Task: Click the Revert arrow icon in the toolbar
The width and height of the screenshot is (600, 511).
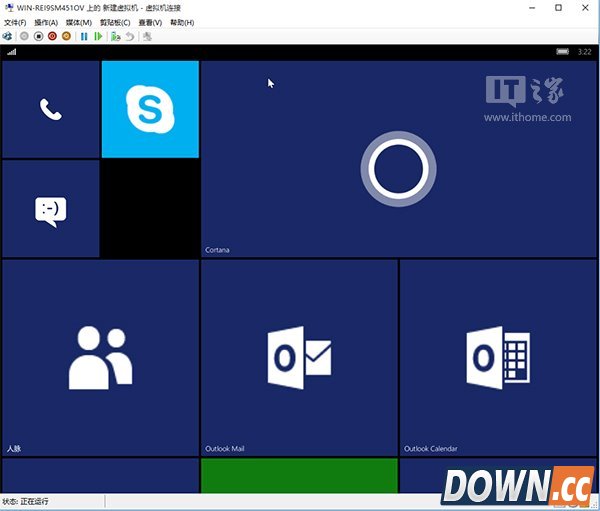Action: [130, 36]
